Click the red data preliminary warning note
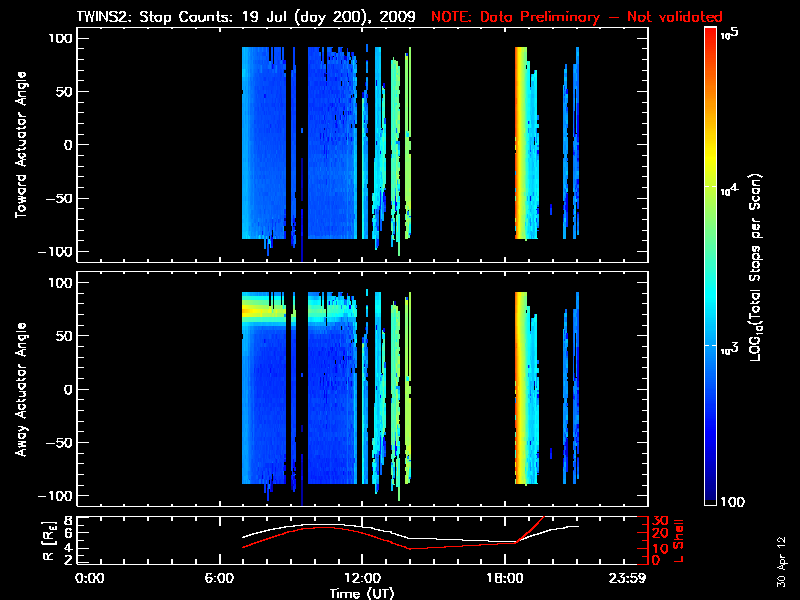The height and width of the screenshot is (600, 800). (563, 17)
